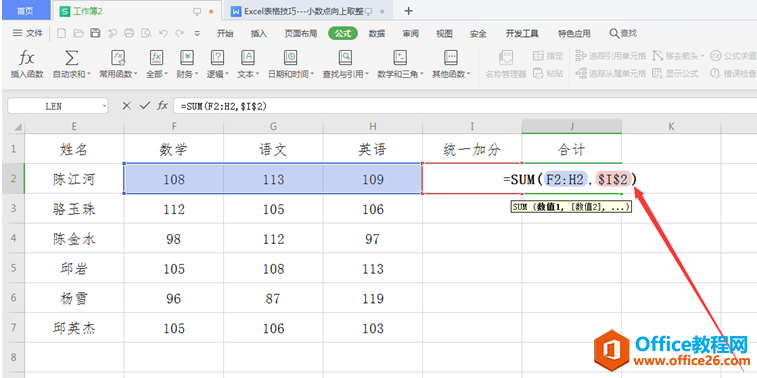
Task: Click the 查找 search button
Action: (x=623, y=33)
